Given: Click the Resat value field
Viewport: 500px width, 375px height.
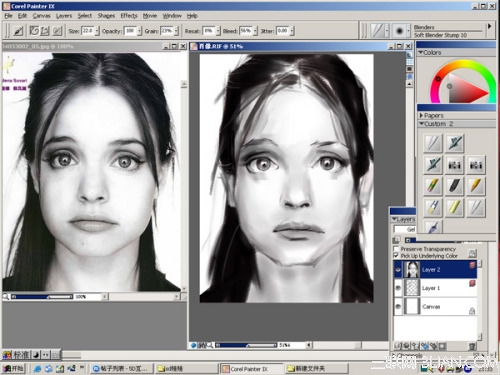Looking at the screenshot, I should coord(209,31).
